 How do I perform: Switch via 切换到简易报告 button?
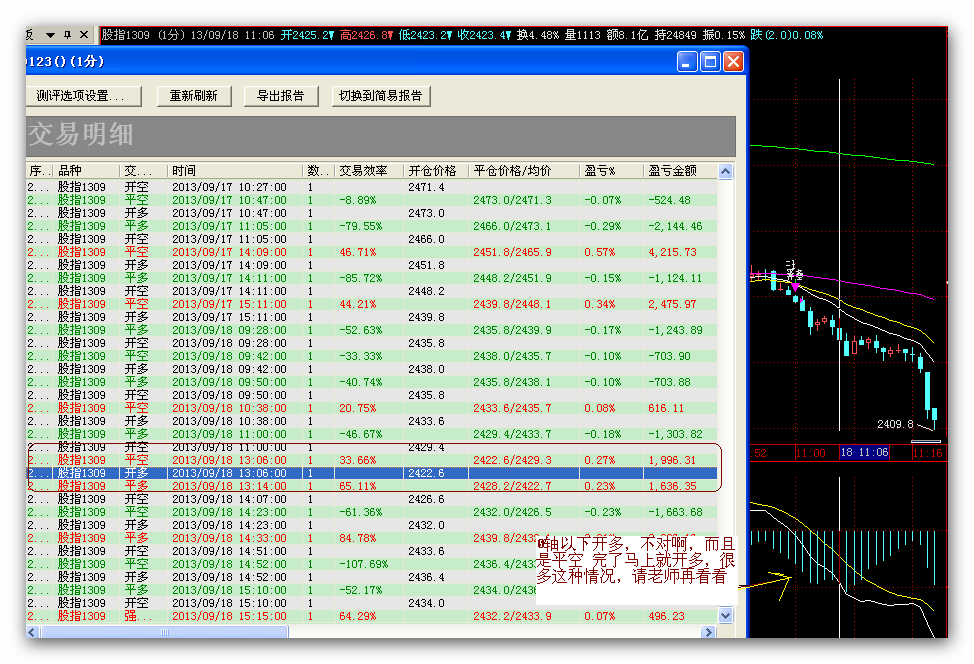[380, 96]
